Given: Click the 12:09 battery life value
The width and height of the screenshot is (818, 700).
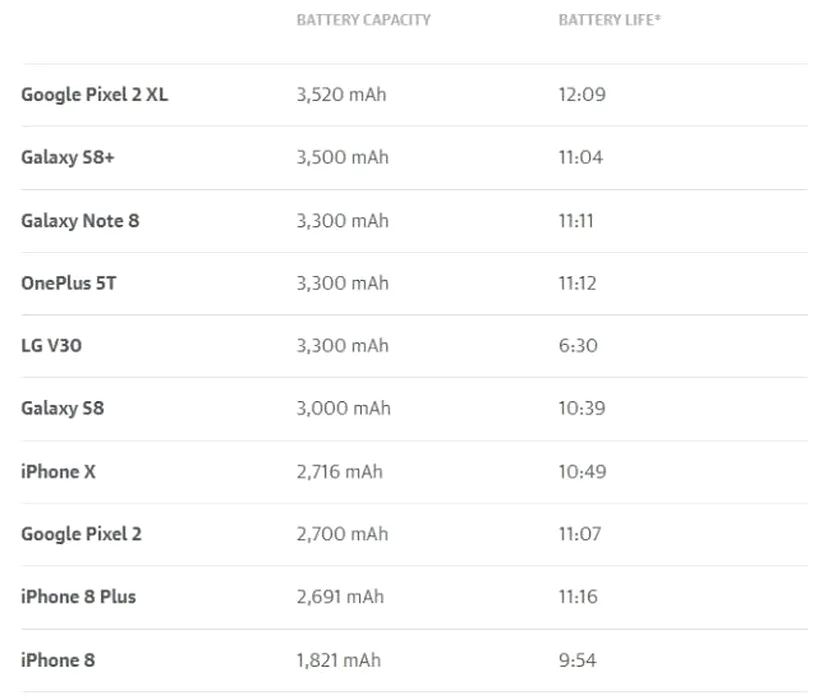Looking at the screenshot, I should (x=582, y=95).
